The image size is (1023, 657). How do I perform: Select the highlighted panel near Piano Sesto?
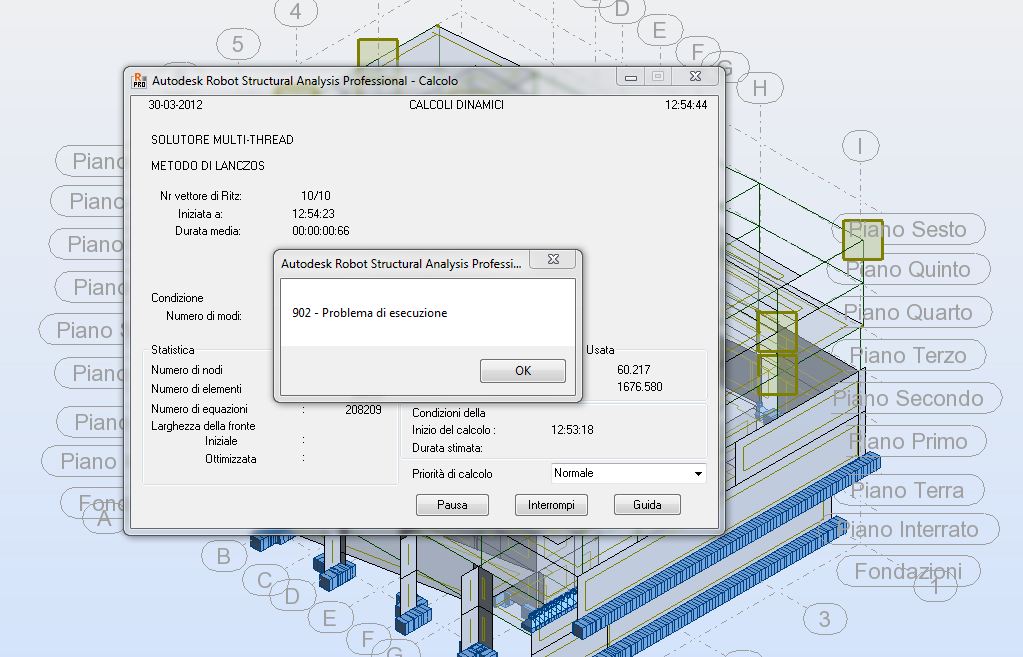pos(861,240)
